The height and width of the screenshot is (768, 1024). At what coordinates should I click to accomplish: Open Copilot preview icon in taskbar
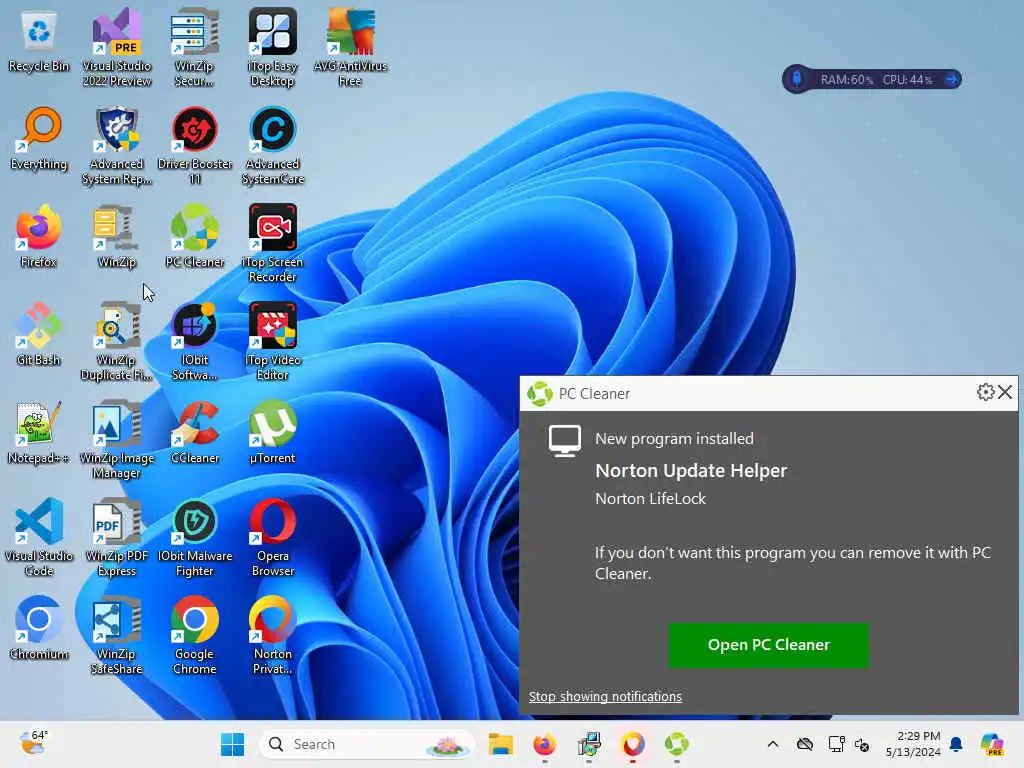point(992,744)
